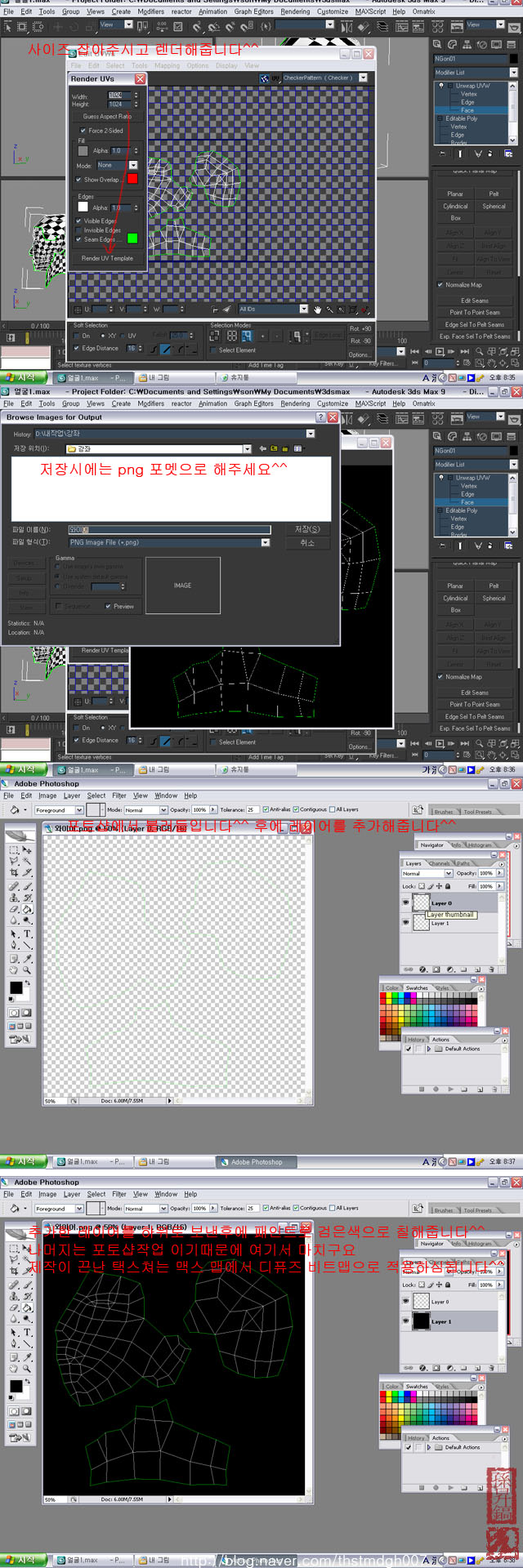Screen dimensions: 523x1568
Task: Click the new folder icon in Browse Images dialog
Action: (285, 448)
